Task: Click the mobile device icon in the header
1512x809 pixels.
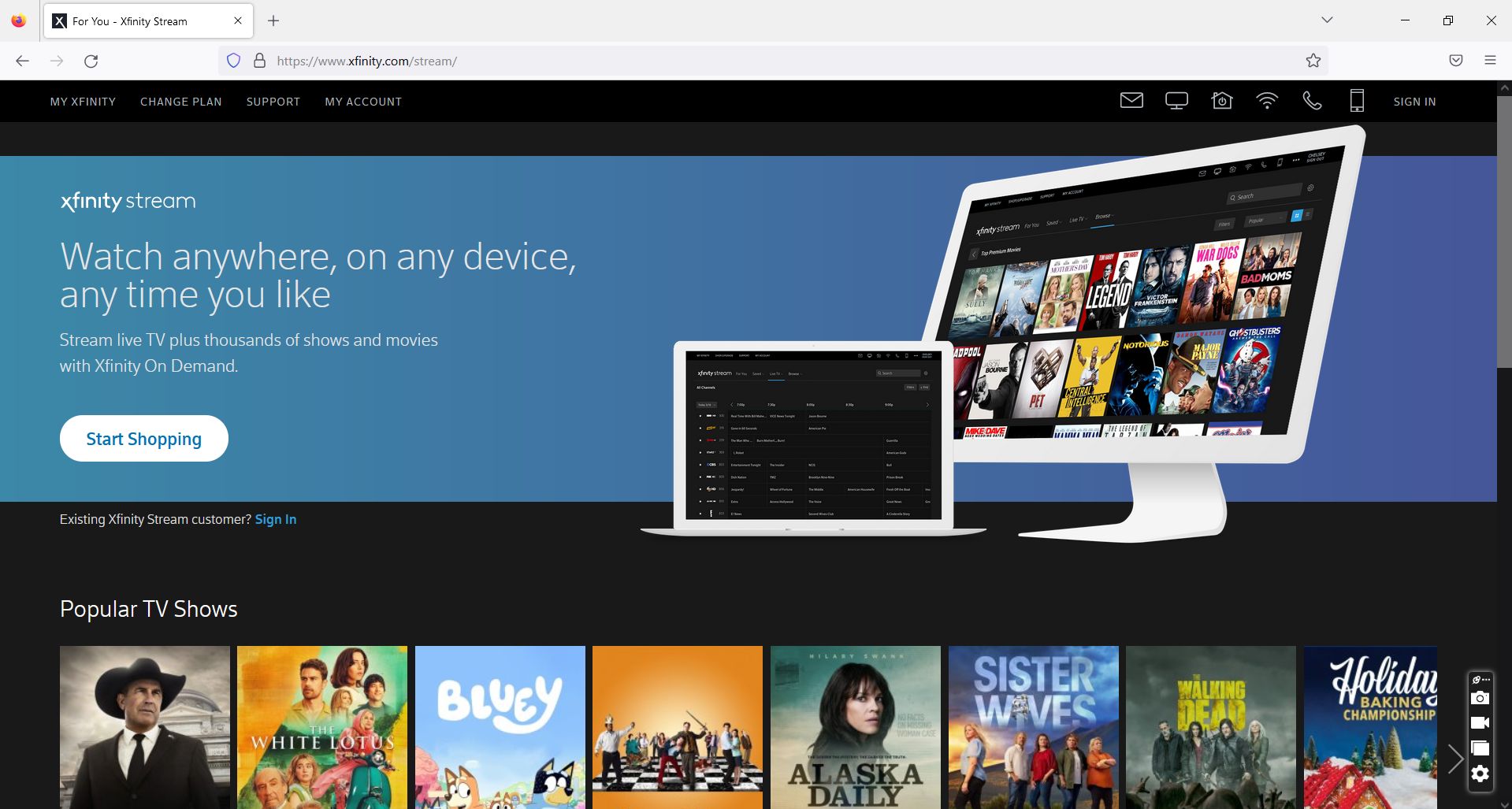Action: [x=1357, y=100]
